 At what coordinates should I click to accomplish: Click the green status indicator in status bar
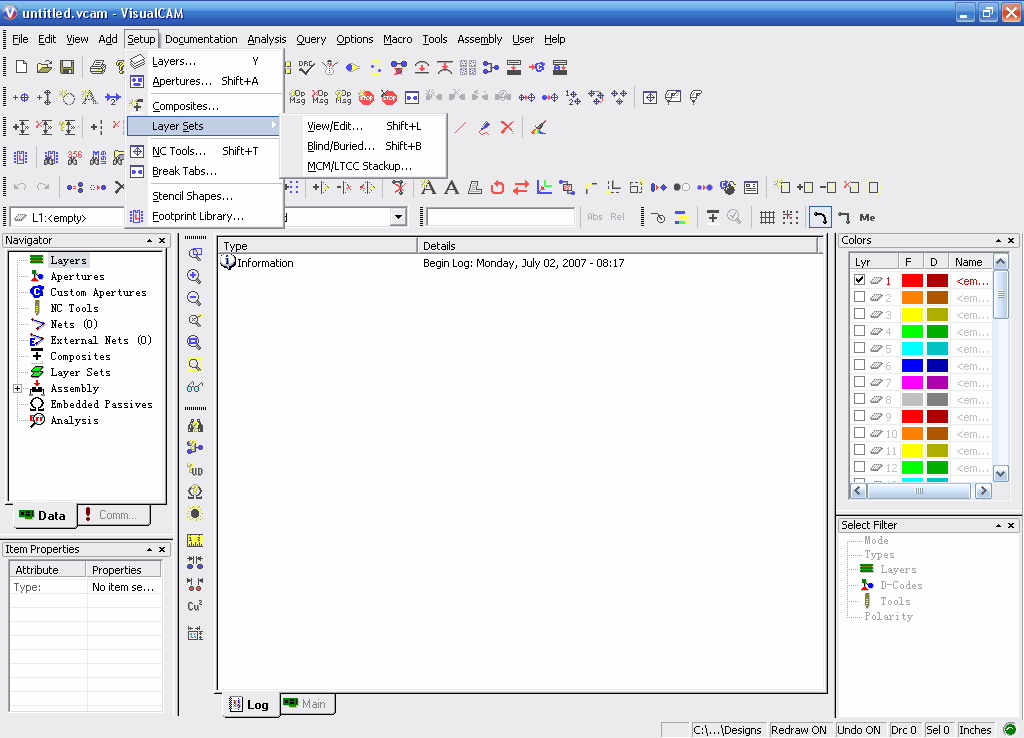tap(1010, 730)
